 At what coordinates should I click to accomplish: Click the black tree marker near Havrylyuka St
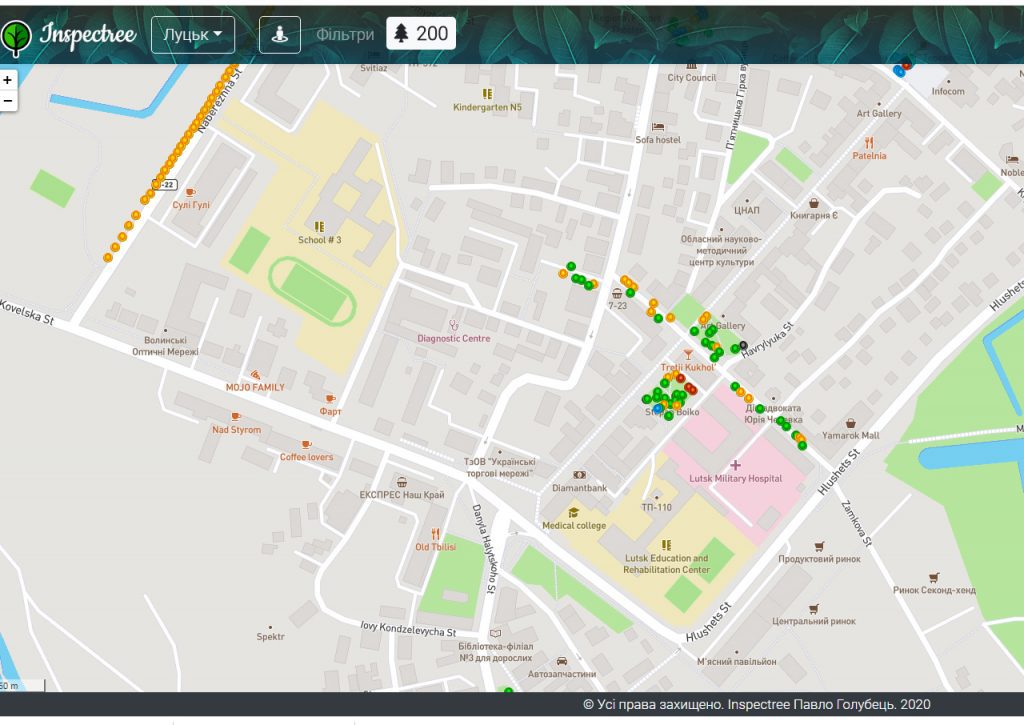pyautogui.click(x=742, y=346)
